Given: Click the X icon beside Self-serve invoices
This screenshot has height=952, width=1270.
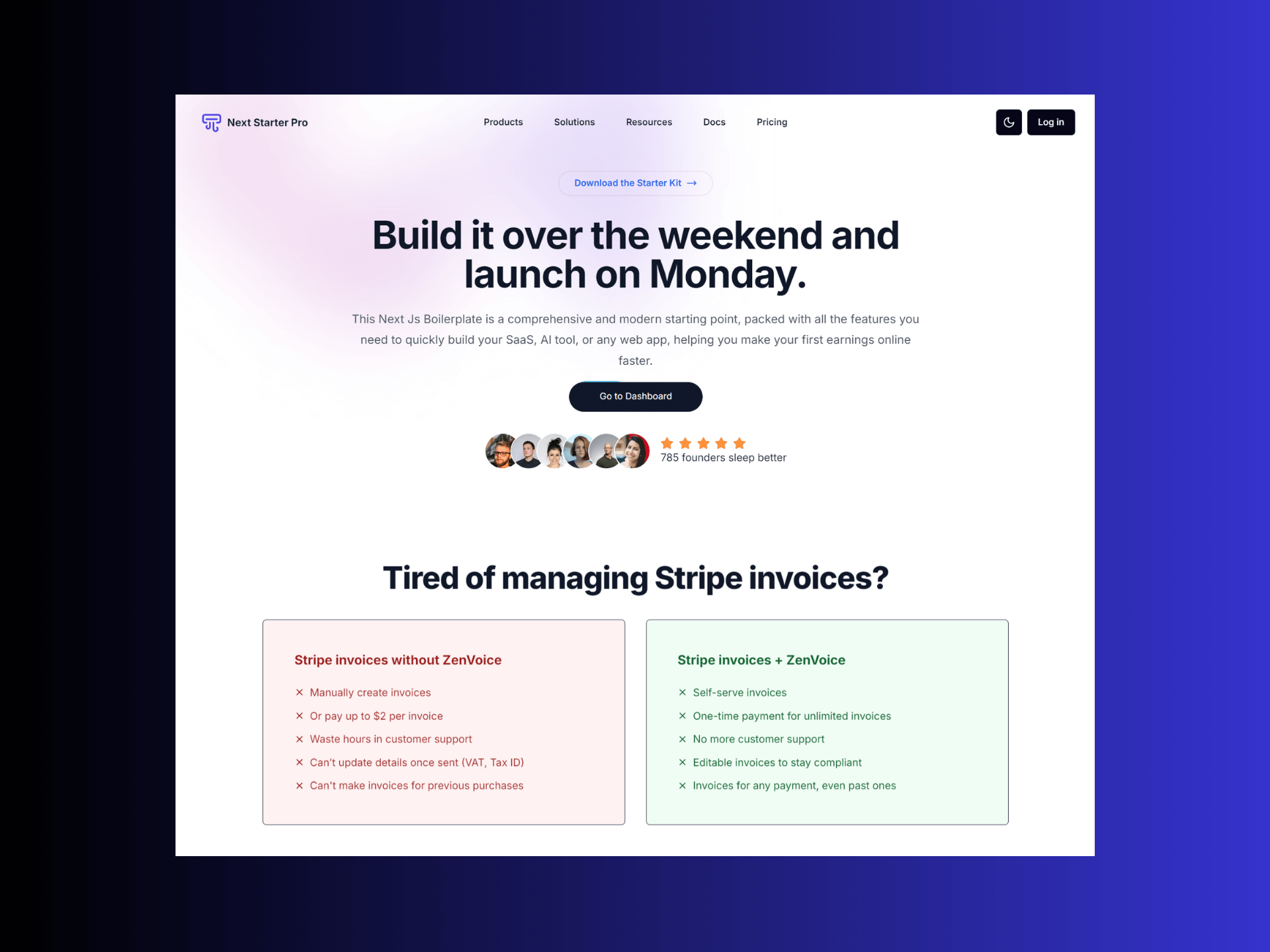Looking at the screenshot, I should [x=682, y=692].
